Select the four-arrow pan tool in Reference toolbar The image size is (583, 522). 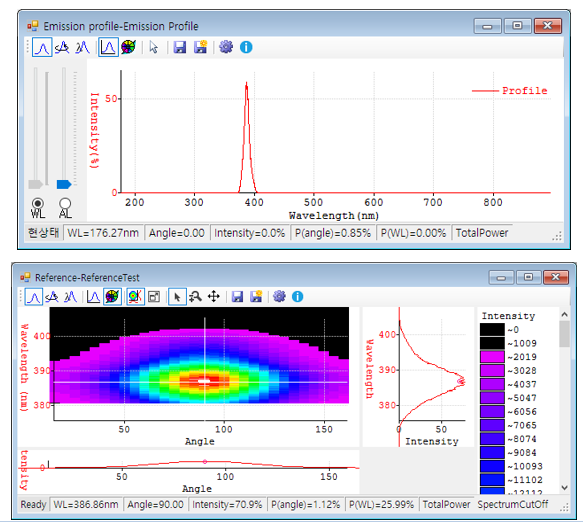coord(214,297)
